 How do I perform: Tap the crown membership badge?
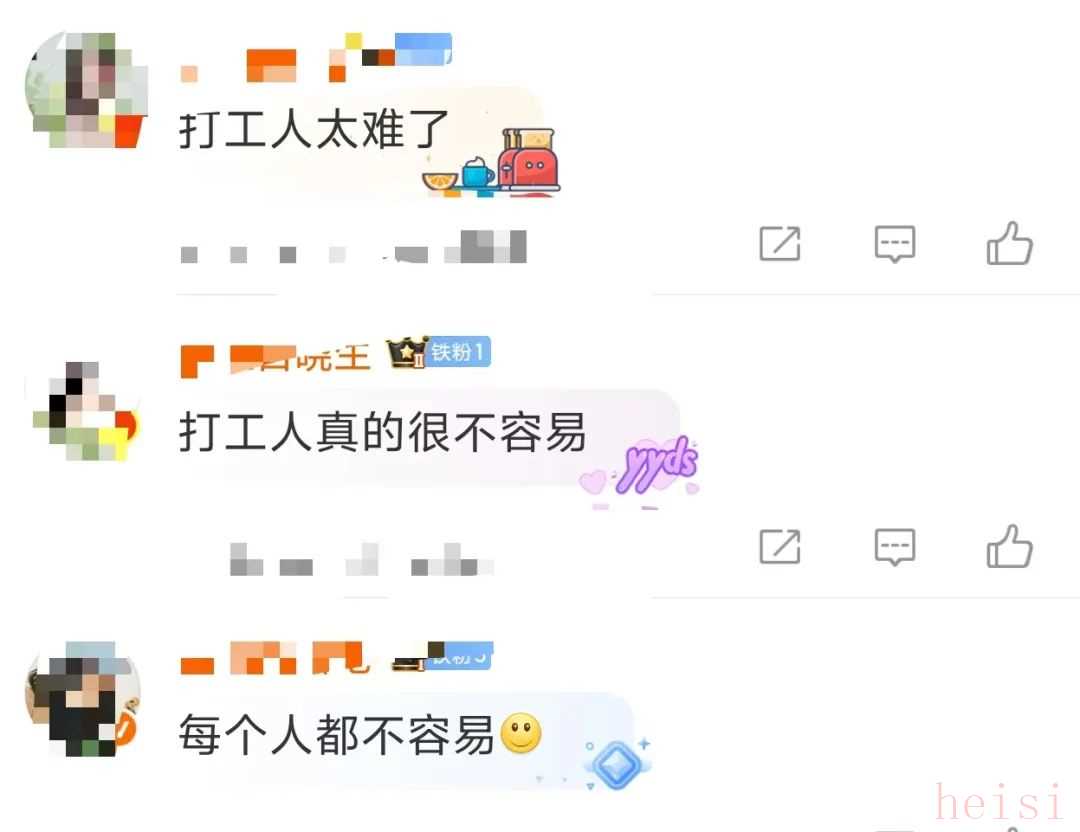pos(406,353)
